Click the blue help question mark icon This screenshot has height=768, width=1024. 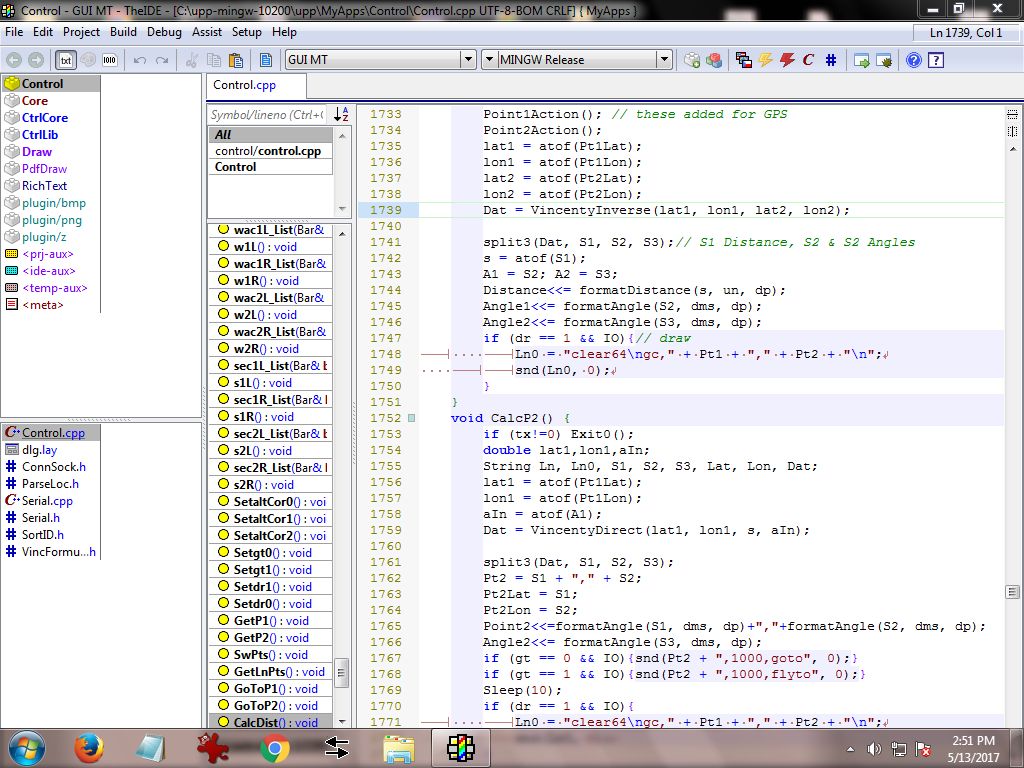pos(913,60)
